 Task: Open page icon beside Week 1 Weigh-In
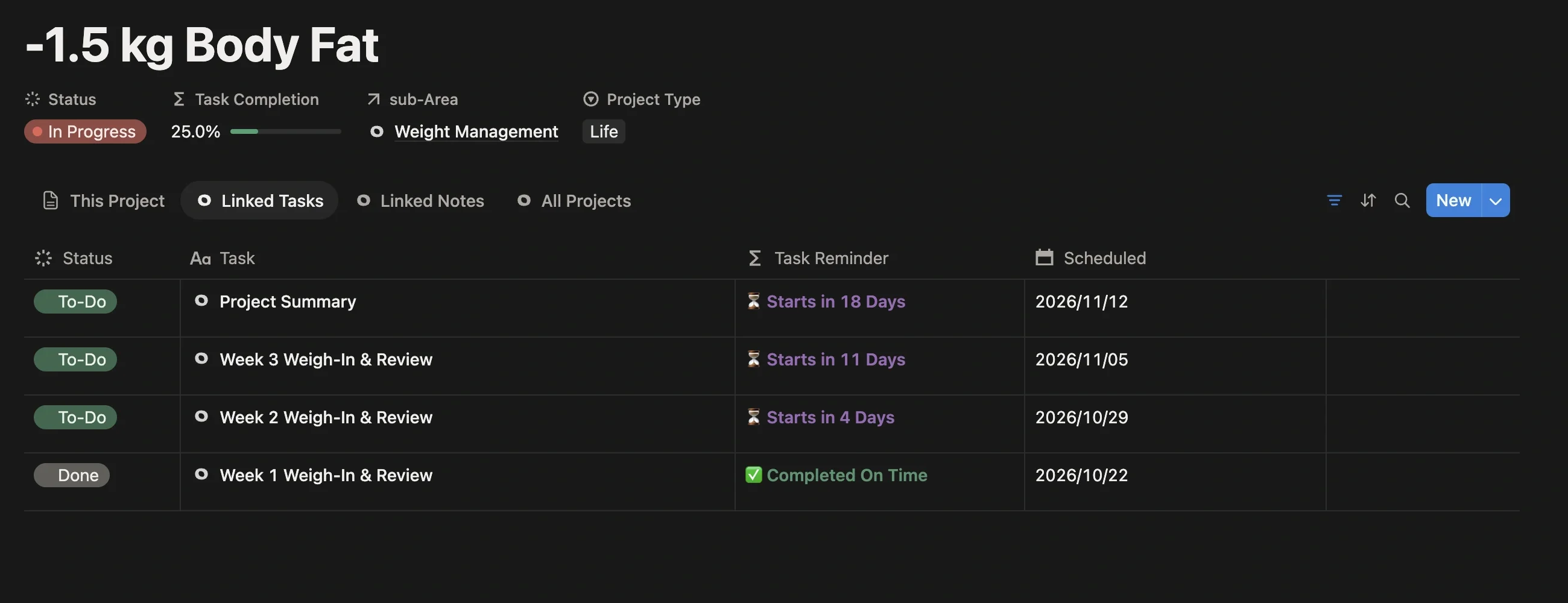pos(201,474)
